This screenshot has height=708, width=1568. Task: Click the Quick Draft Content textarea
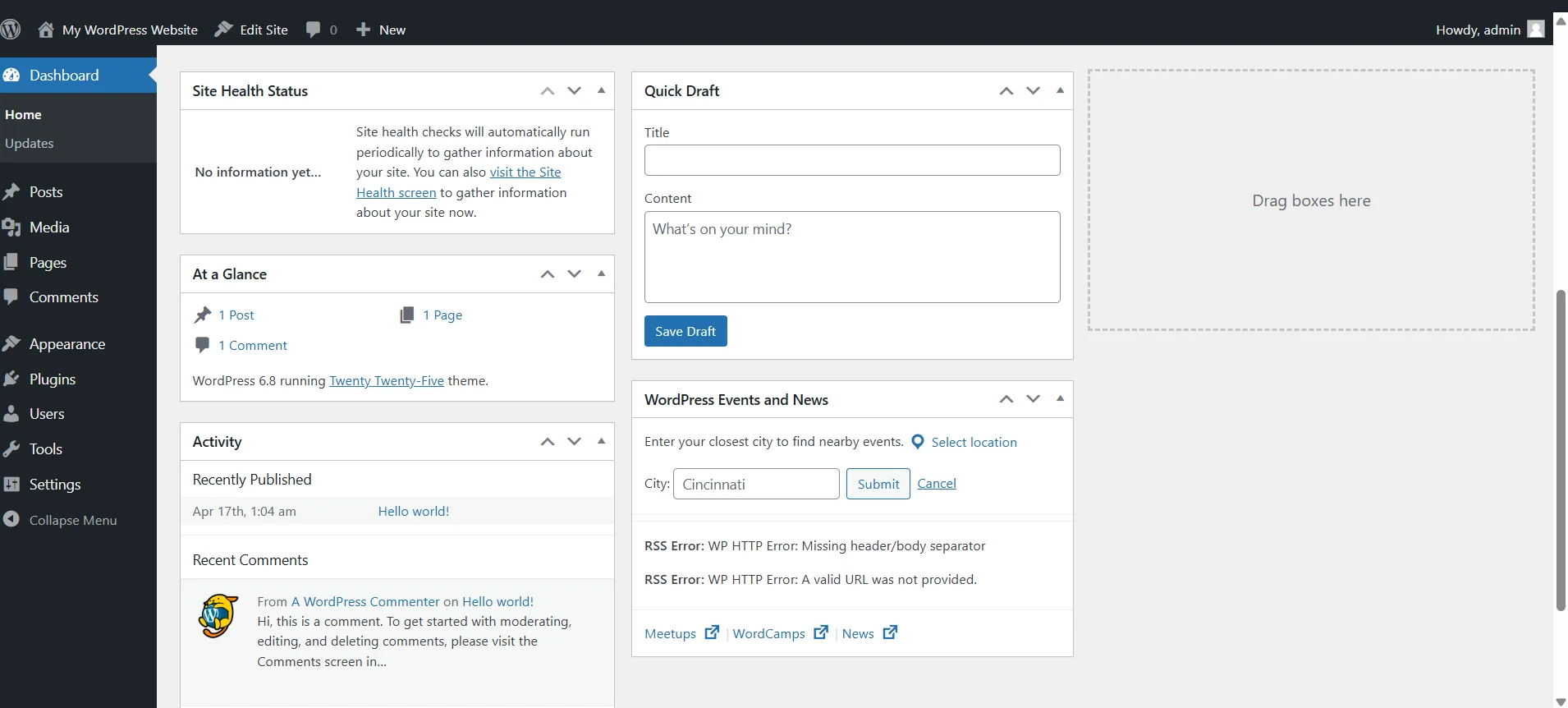[852, 257]
